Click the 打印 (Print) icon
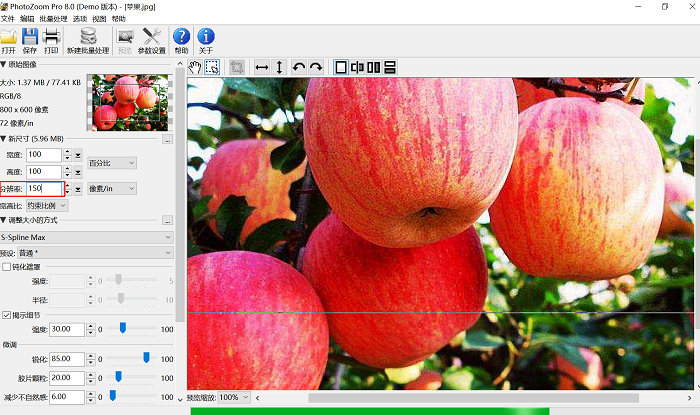 pos(51,39)
